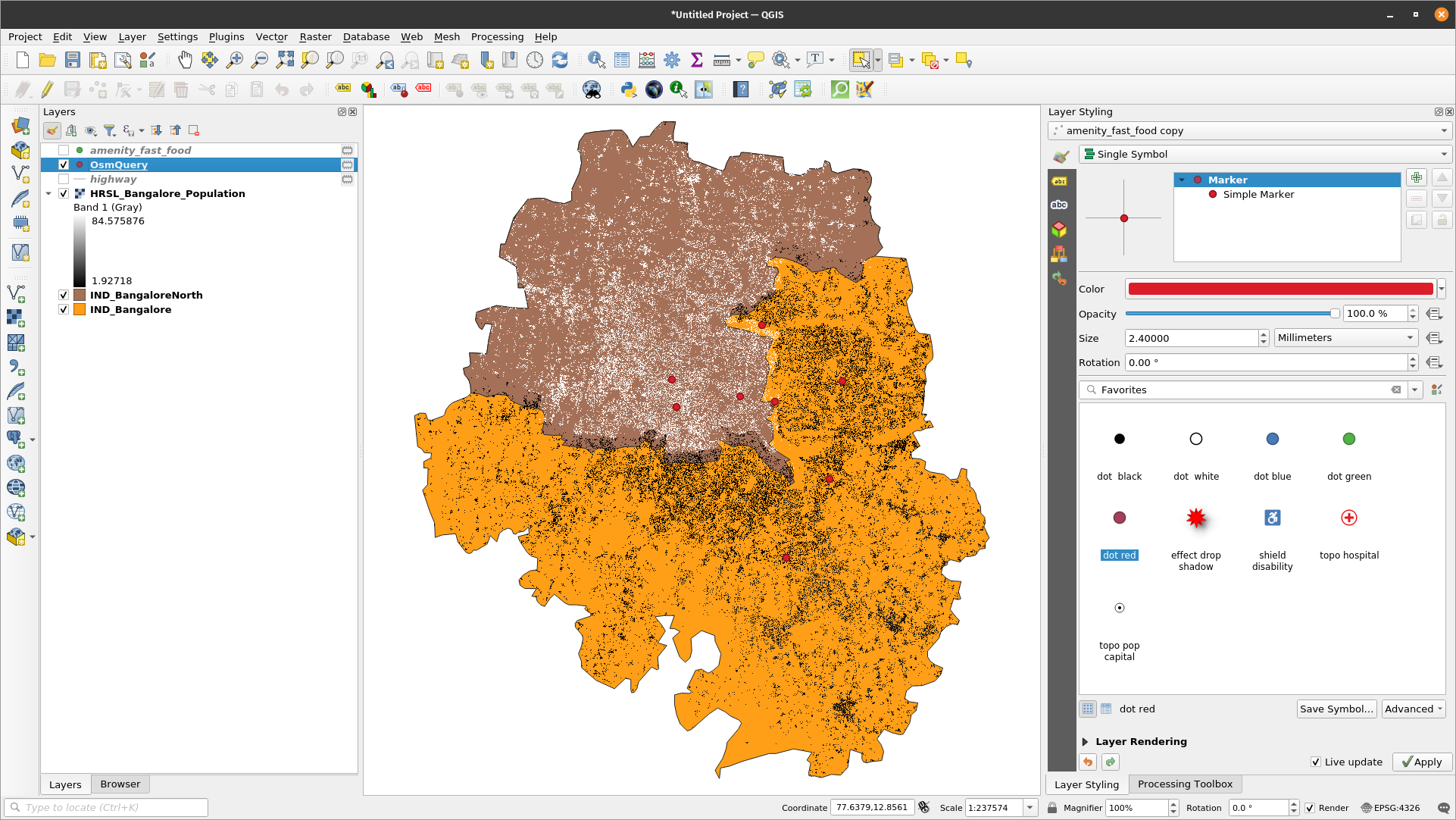Choose the dot blue symbol thumbnail
Viewport: 1456px width, 820px height.
point(1272,439)
